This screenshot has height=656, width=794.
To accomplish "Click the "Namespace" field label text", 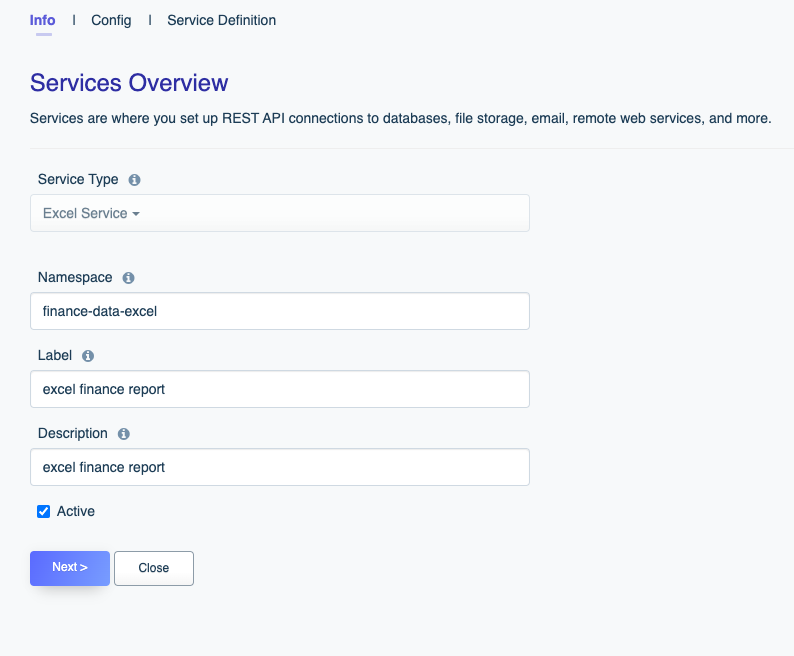I will pos(75,277).
